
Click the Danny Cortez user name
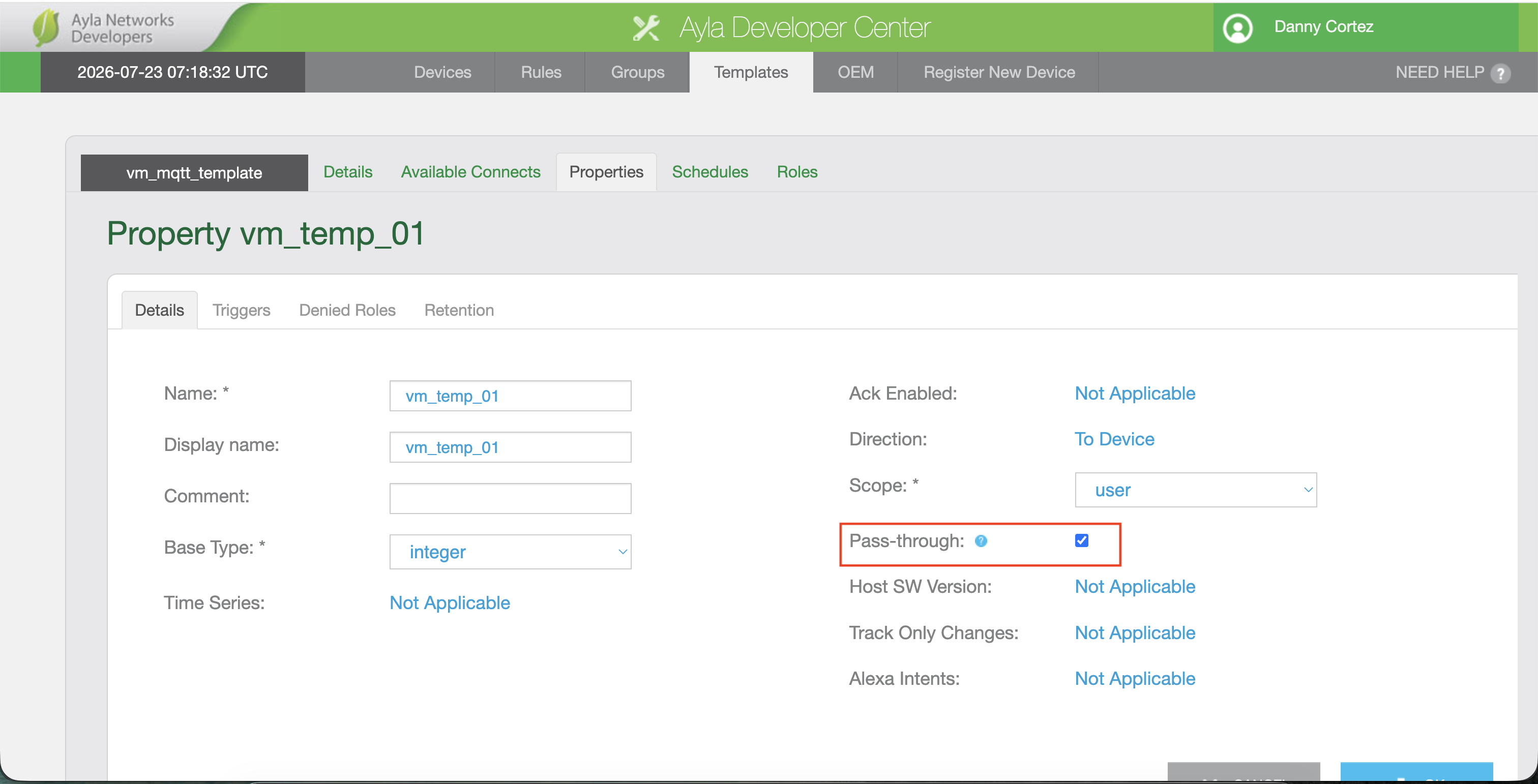point(1324,27)
